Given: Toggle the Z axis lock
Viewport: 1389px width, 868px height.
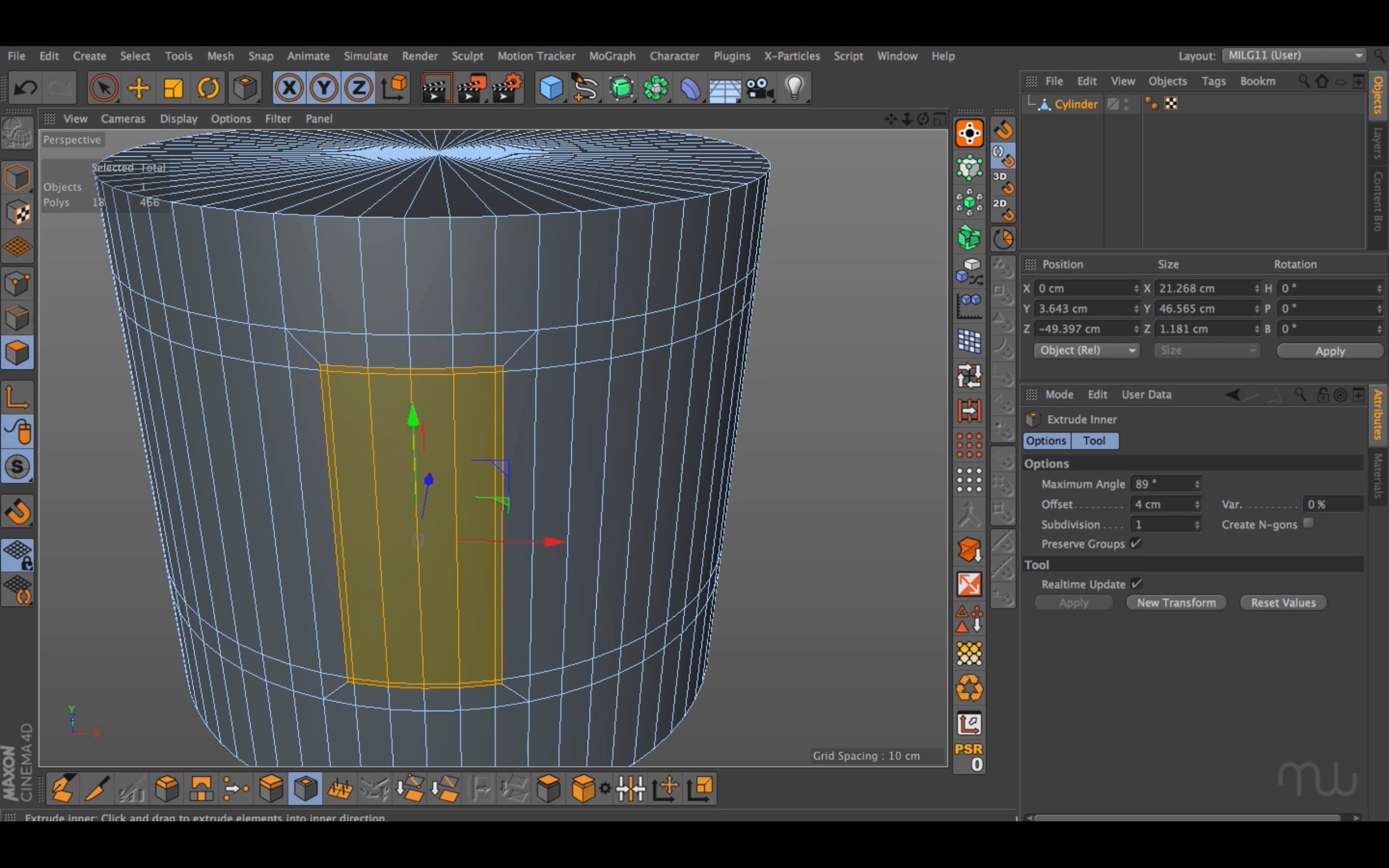Looking at the screenshot, I should pyautogui.click(x=359, y=88).
